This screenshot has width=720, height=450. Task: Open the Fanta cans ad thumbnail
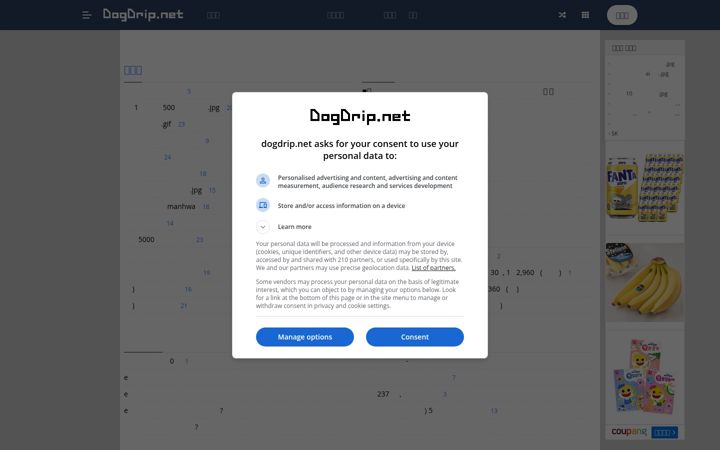(645, 188)
